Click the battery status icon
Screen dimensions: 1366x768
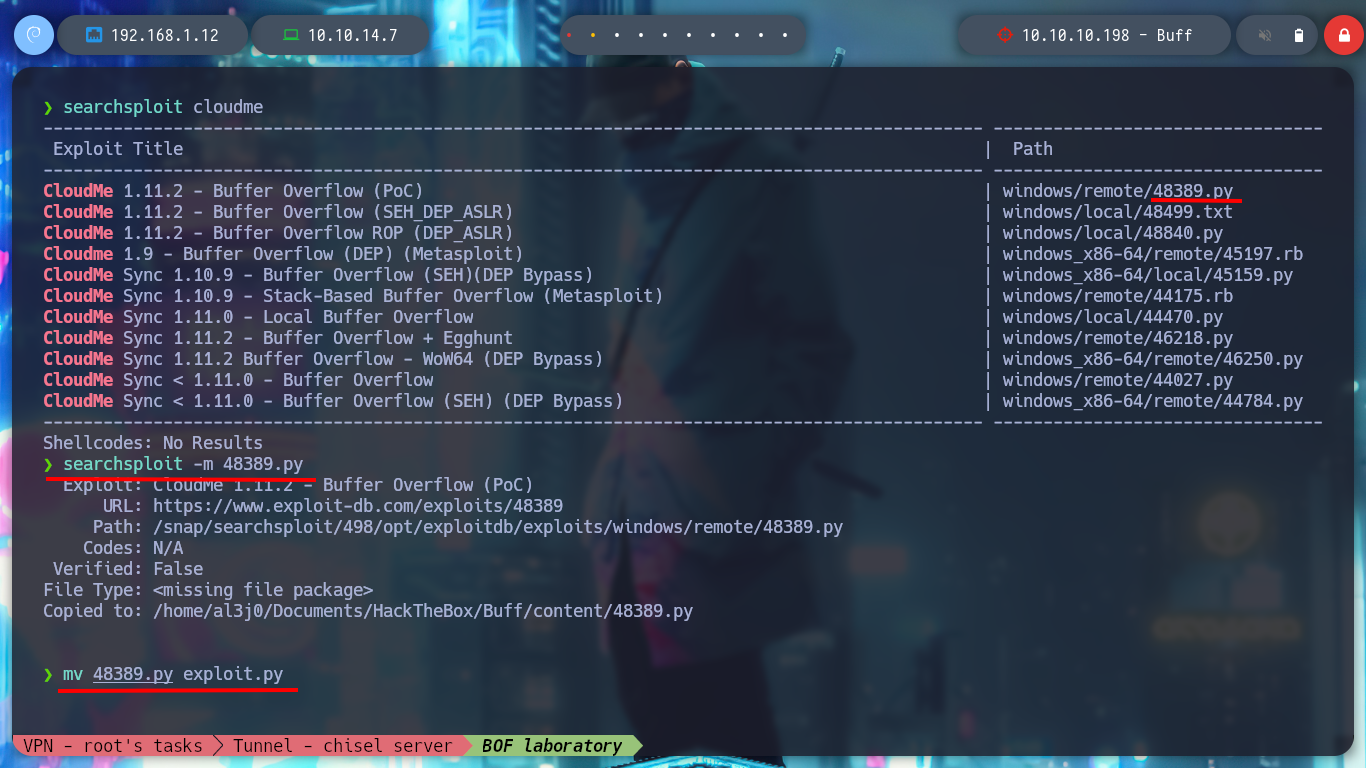click(1299, 35)
